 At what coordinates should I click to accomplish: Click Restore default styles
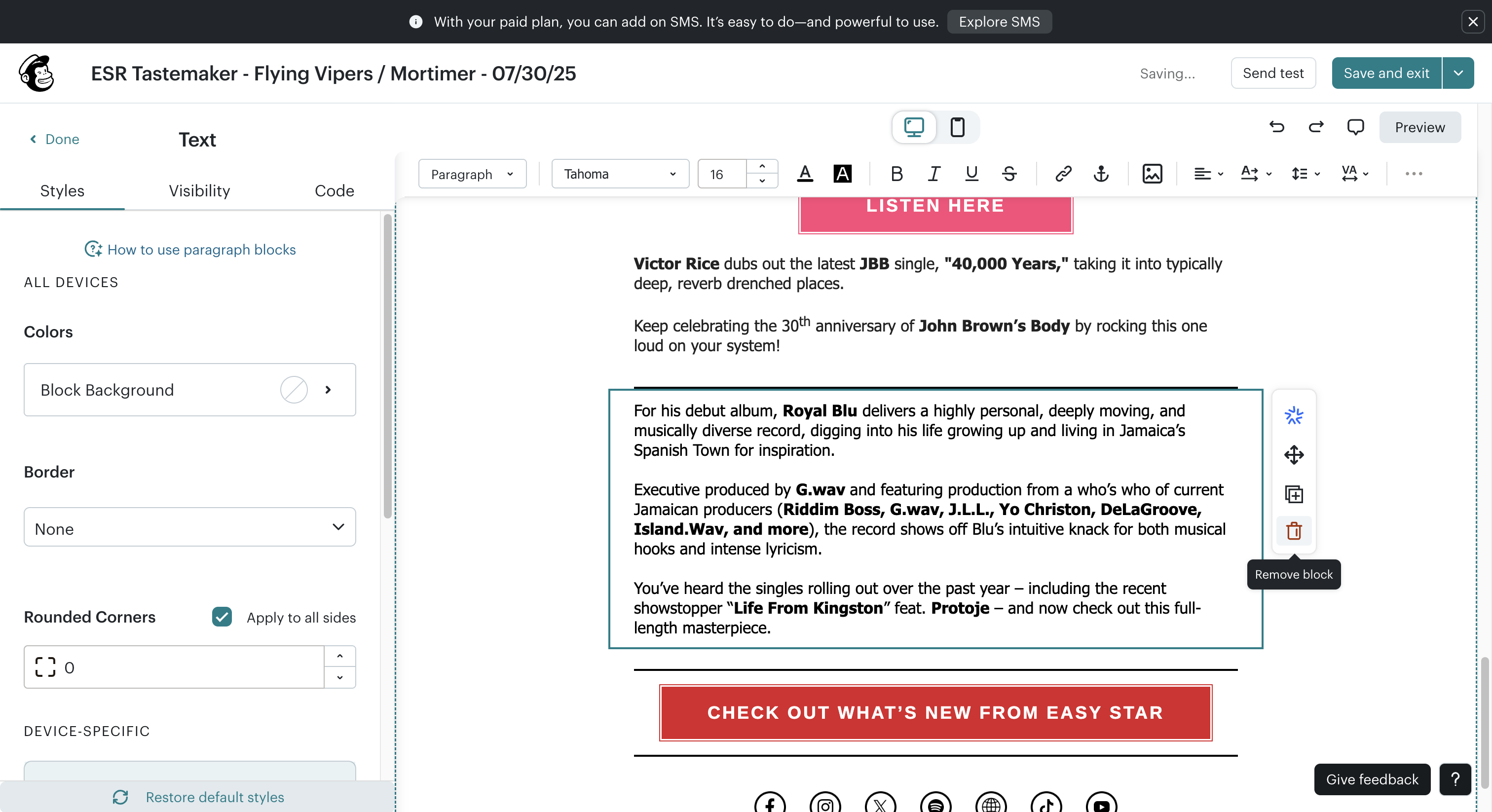tap(198, 797)
